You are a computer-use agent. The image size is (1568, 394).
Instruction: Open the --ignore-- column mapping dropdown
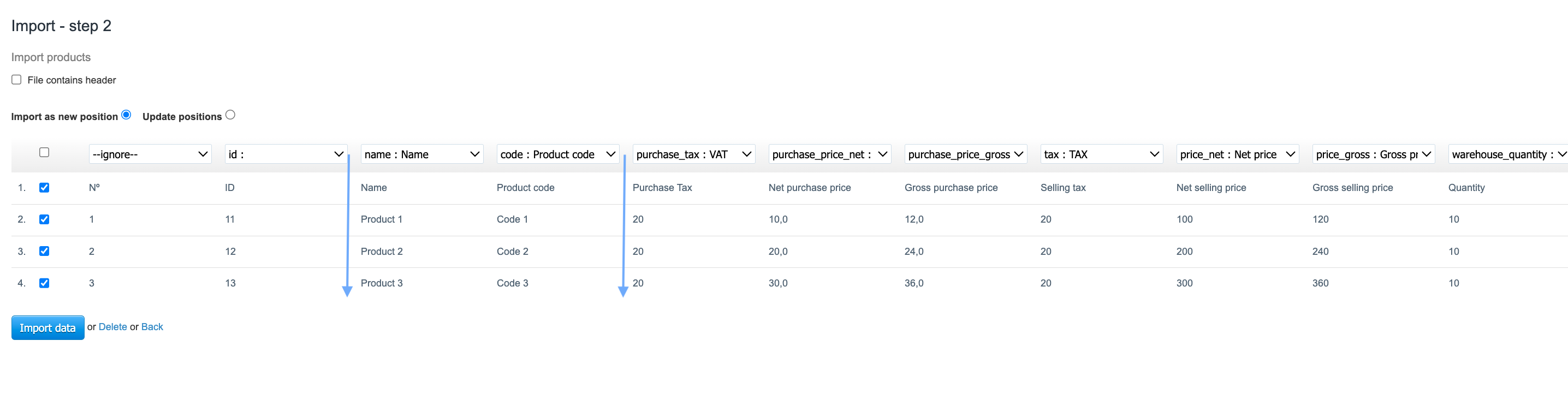point(150,154)
